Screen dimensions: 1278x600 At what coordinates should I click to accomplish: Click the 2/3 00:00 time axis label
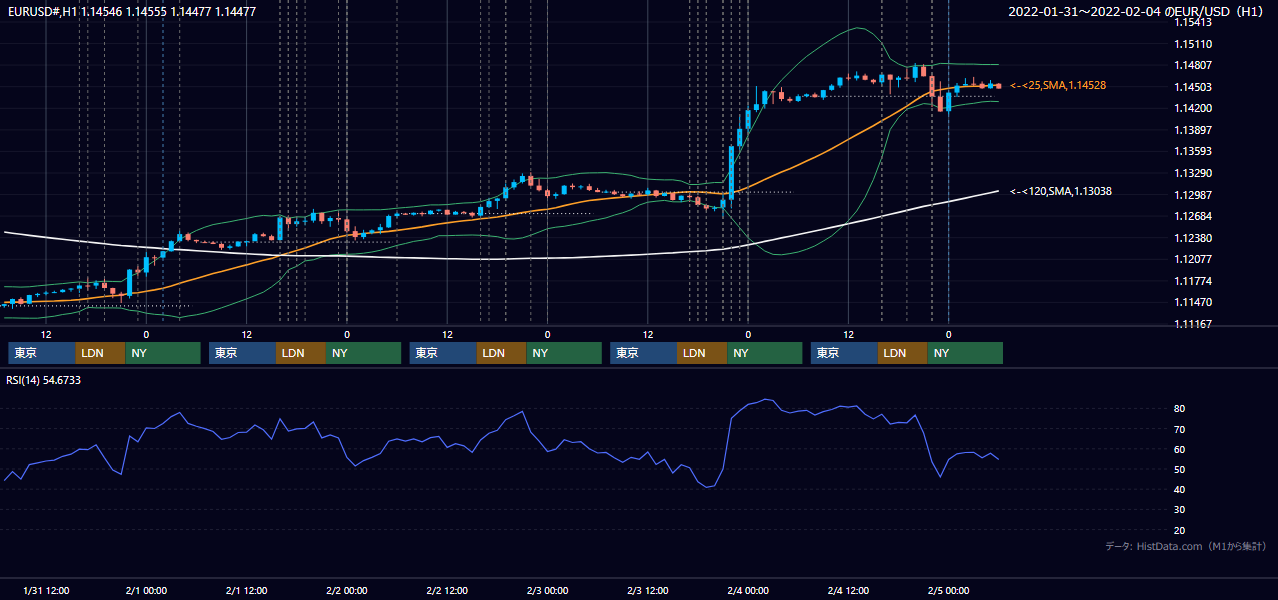point(548,590)
